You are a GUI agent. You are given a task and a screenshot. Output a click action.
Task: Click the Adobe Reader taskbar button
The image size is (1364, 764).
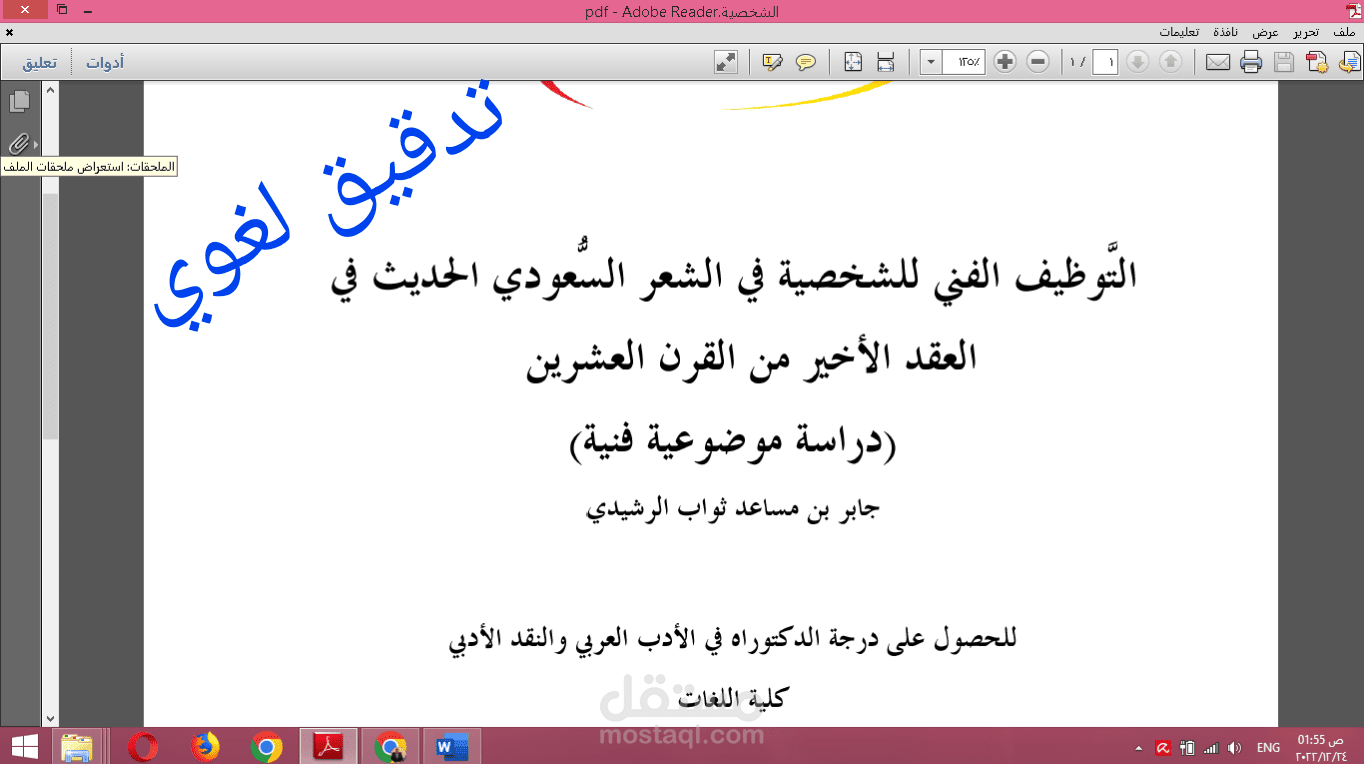click(329, 746)
